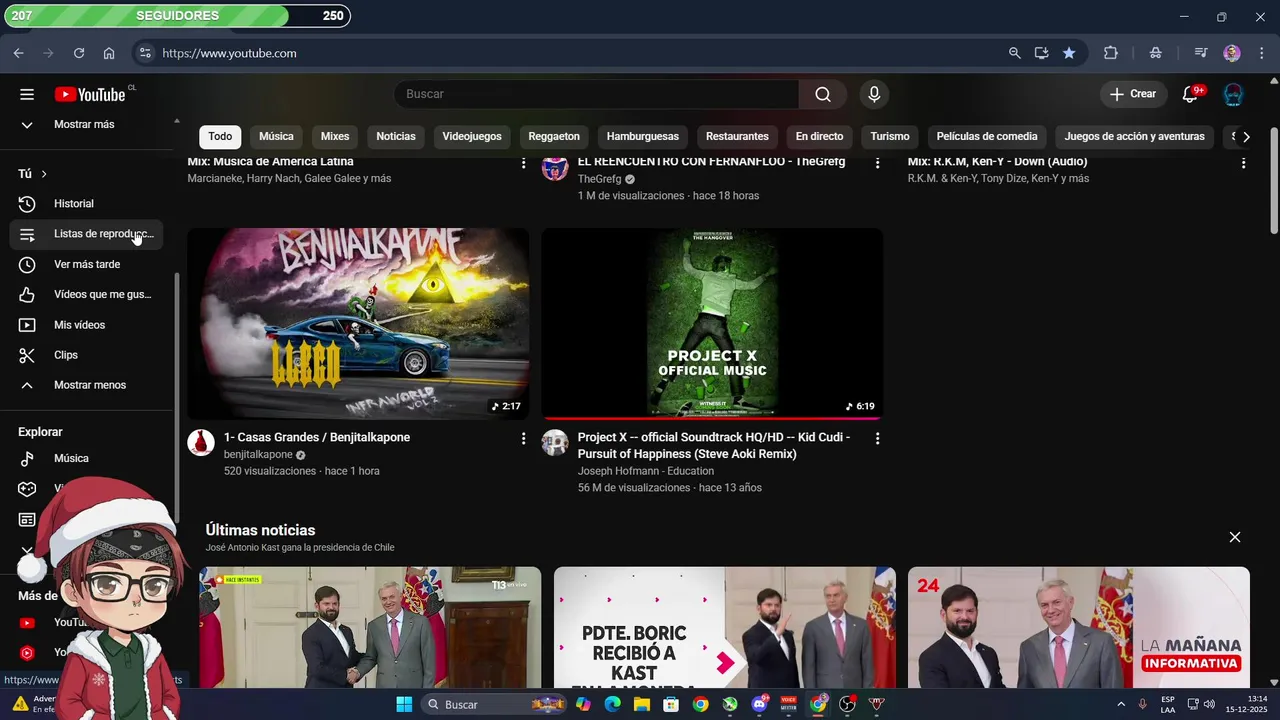Viewport: 1280px width, 720px height.
Task: Open Música under Explorar
Action: tap(85, 458)
